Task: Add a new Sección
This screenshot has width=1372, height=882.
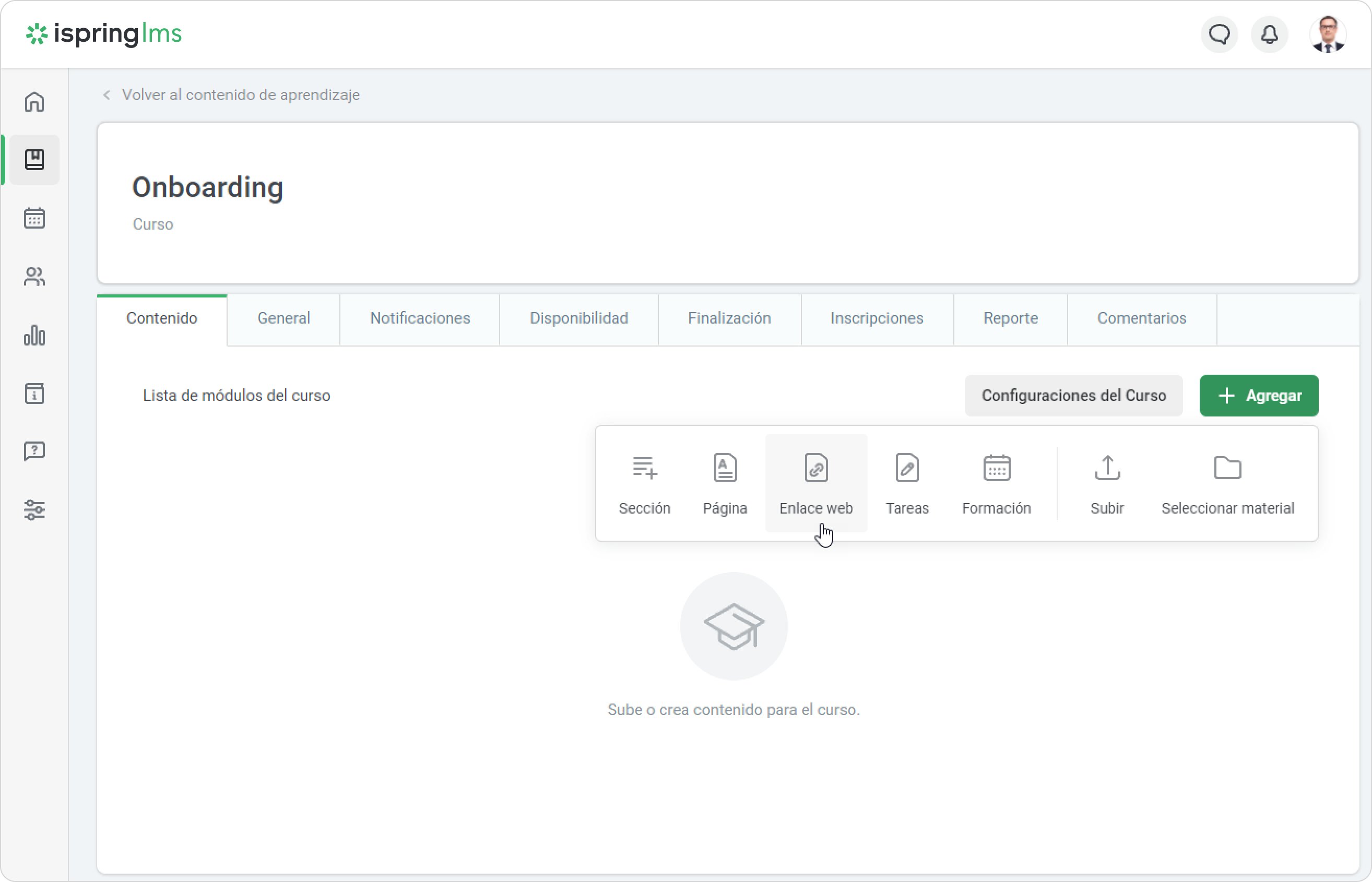Action: [644, 483]
